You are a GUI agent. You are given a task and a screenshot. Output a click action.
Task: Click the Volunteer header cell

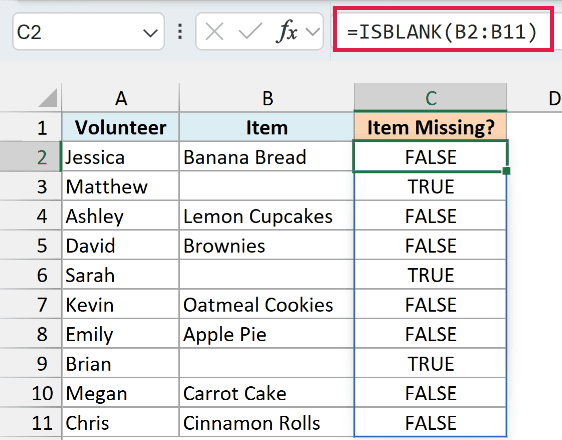pos(120,128)
